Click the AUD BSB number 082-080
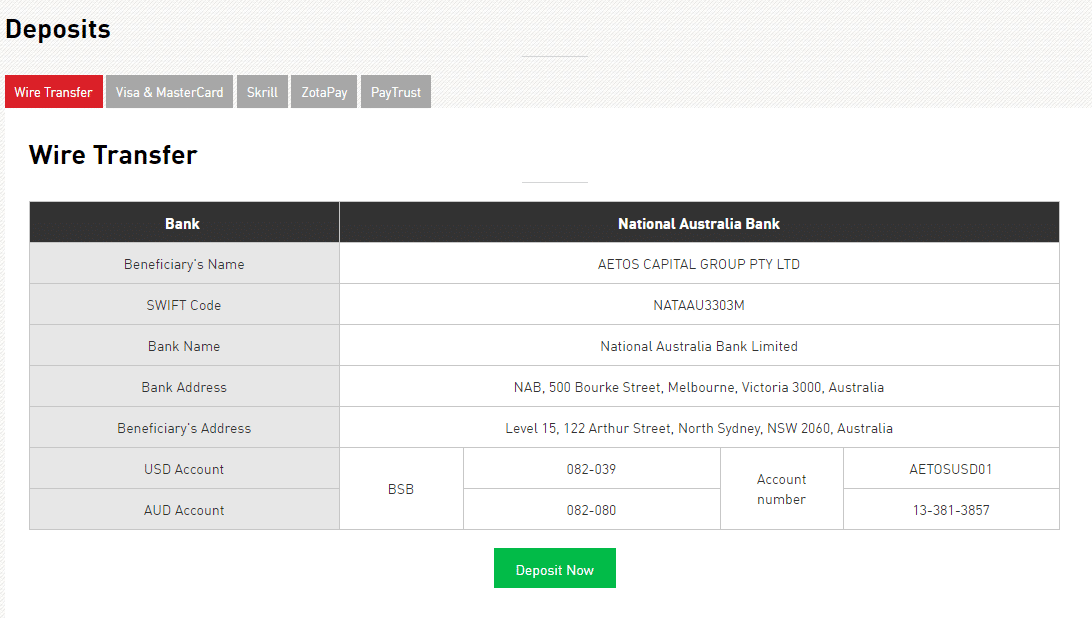 click(x=591, y=510)
